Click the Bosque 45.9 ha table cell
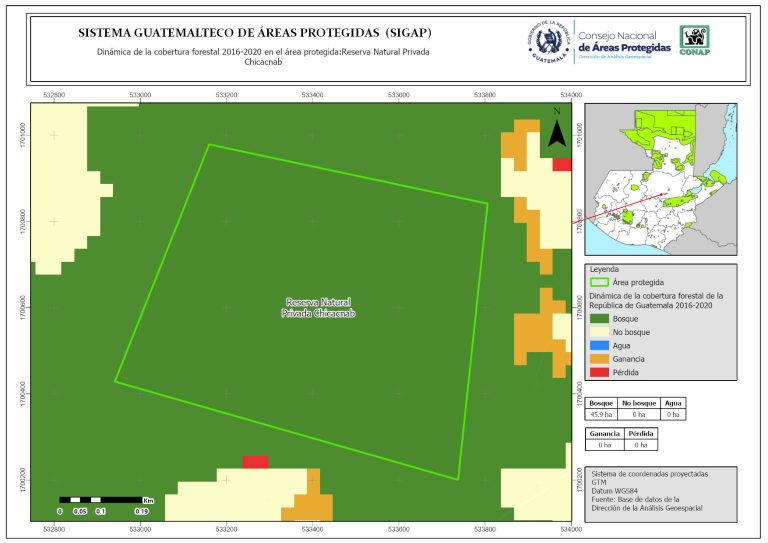Image resolution: width=768 pixels, height=543 pixels. point(601,413)
